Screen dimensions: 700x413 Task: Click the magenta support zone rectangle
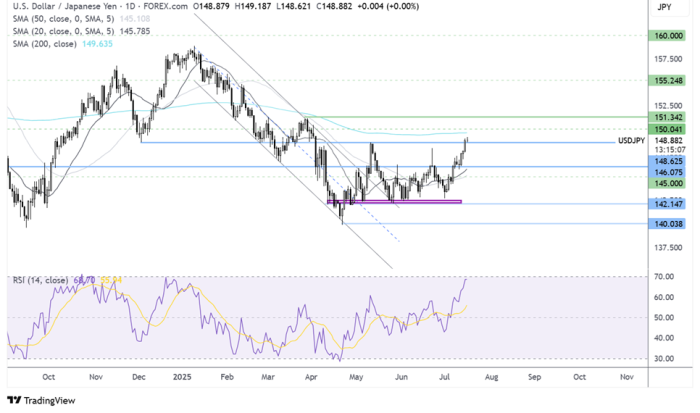pos(394,202)
